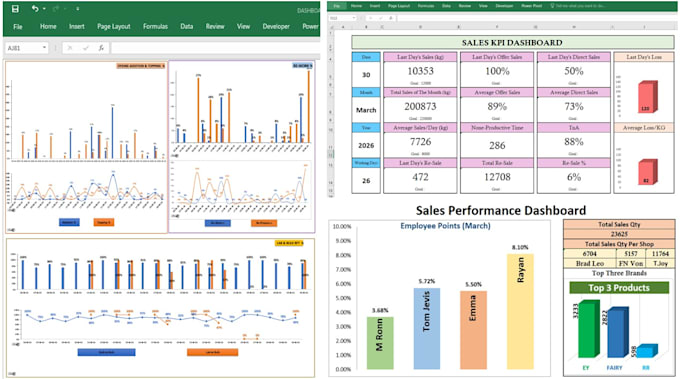The width and height of the screenshot is (680, 379).
Task: Select the cell showing 200873 total sales
Action: point(420,109)
